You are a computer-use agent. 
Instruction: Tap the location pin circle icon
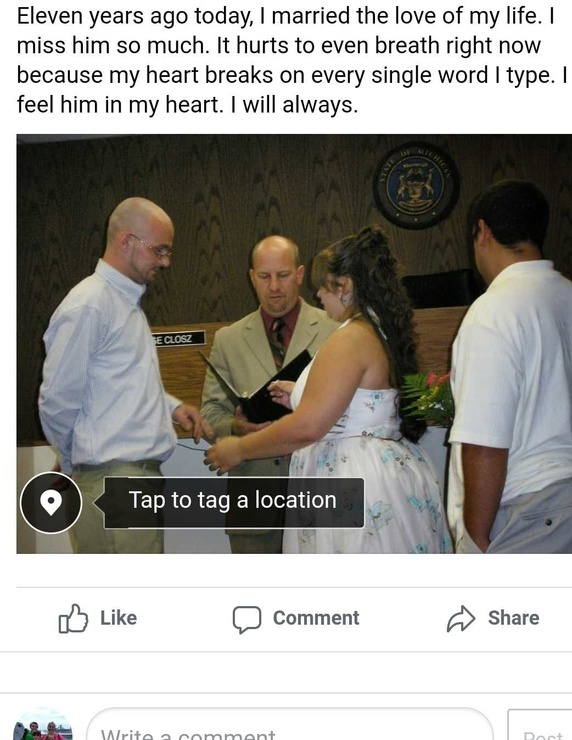(51, 503)
